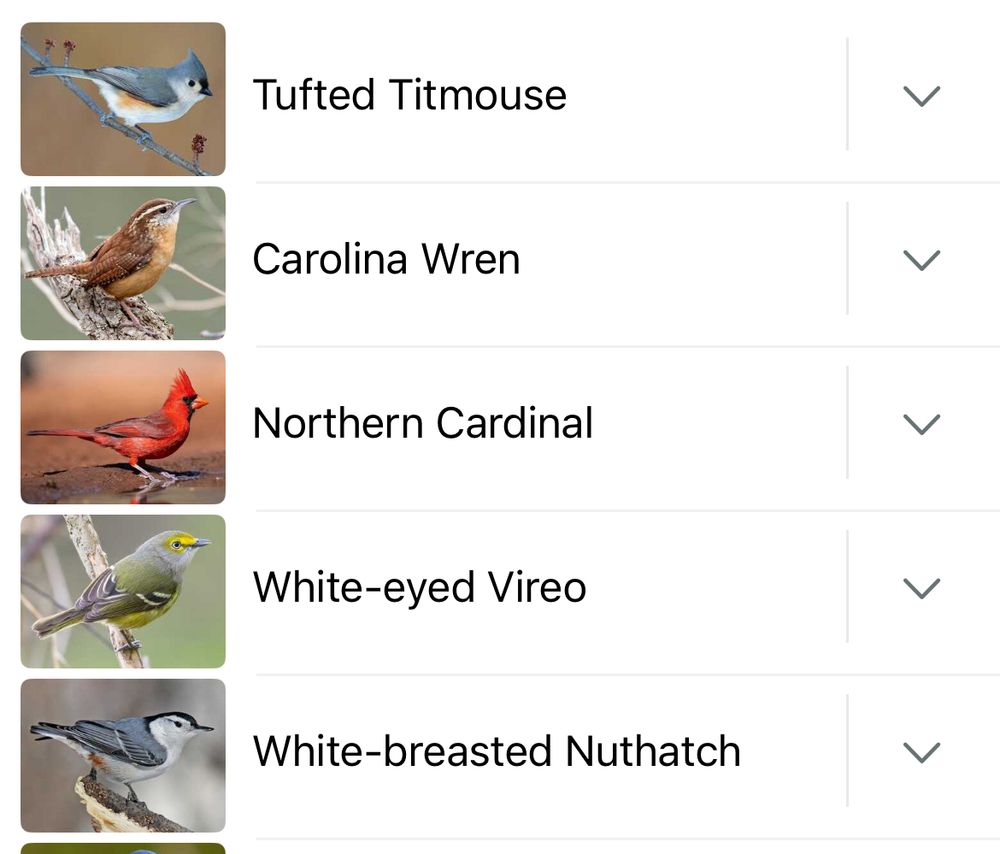Image resolution: width=1000 pixels, height=854 pixels.
Task: Expand the Tufted Titmouse row
Action: click(921, 95)
